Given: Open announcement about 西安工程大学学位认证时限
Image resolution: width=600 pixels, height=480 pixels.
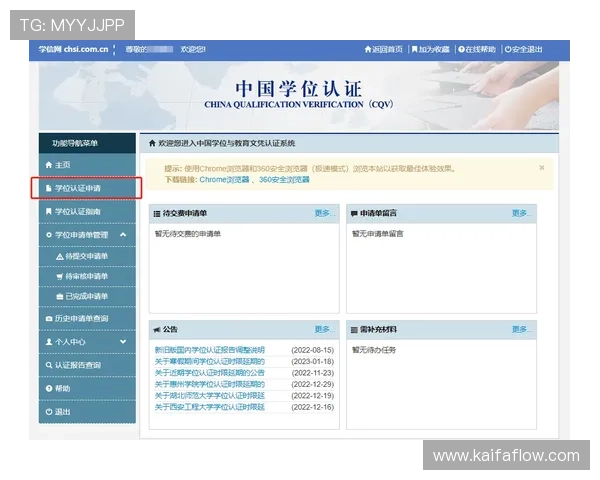Looking at the screenshot, I should (x=210, y=407).
